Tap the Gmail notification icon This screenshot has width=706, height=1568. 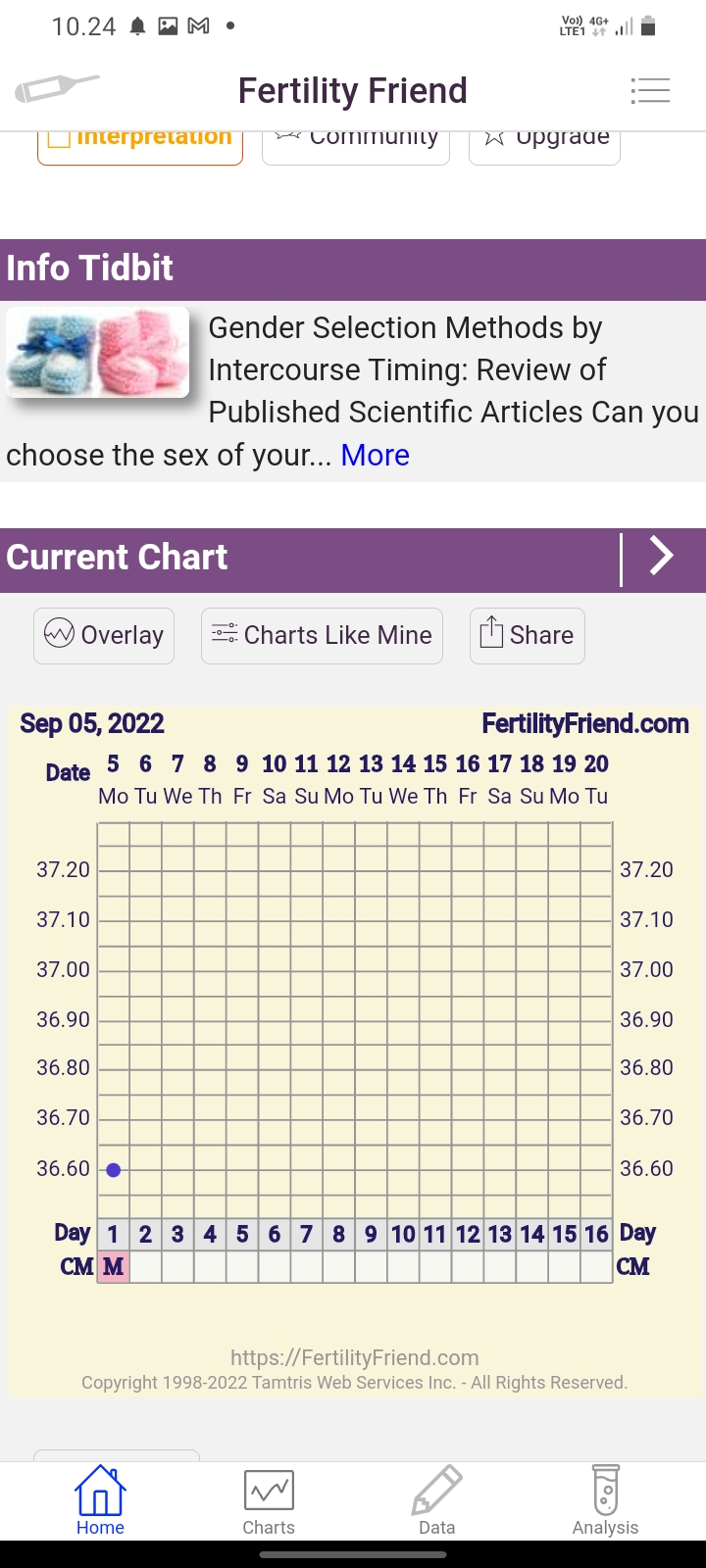pyautogui.click(x=198, y=26)
